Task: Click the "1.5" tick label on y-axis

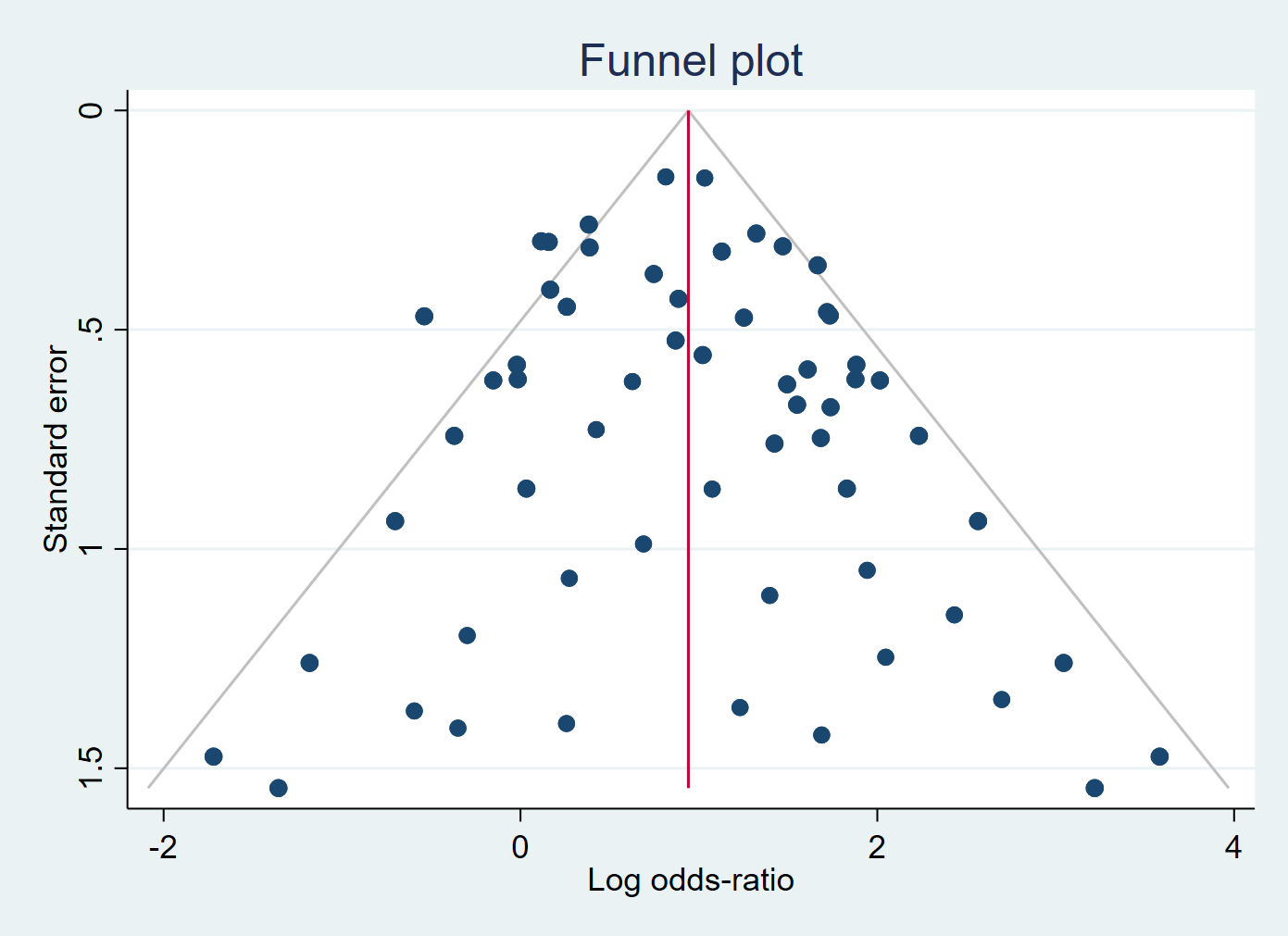Action: click(x=91, y=768)
